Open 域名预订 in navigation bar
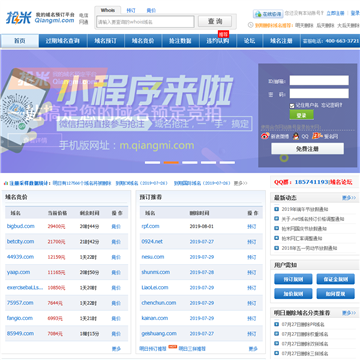This screenshot has height=360, width=360. [106, 41]
